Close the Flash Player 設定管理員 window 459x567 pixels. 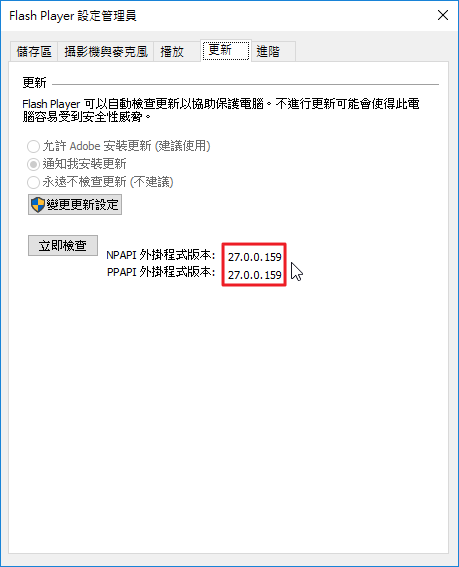point(443,15)
